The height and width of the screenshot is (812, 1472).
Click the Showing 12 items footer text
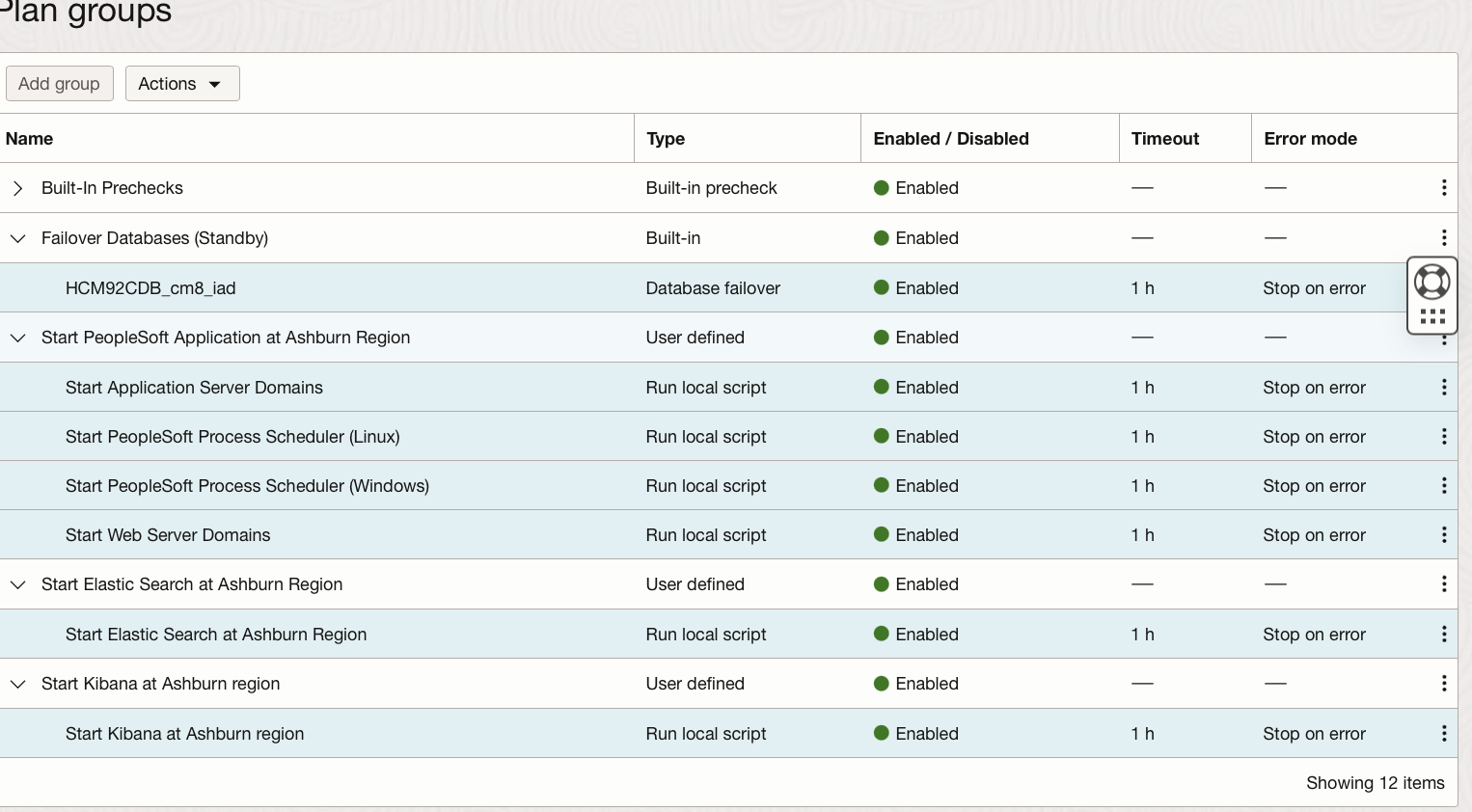[1375, 783]
